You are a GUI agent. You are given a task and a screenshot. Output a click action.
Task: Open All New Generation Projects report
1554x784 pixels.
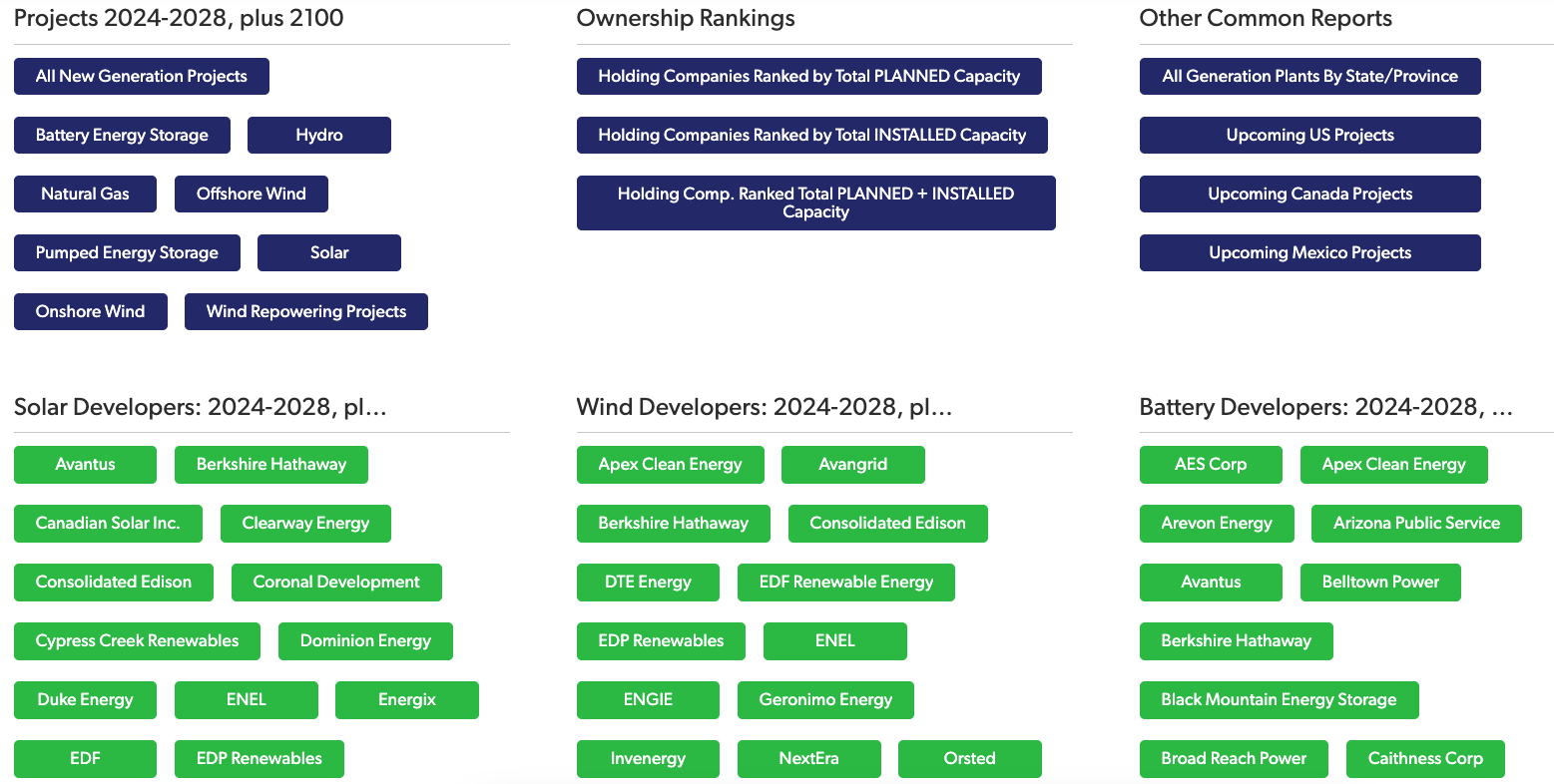pyautogui.click(x=142, y=76)
